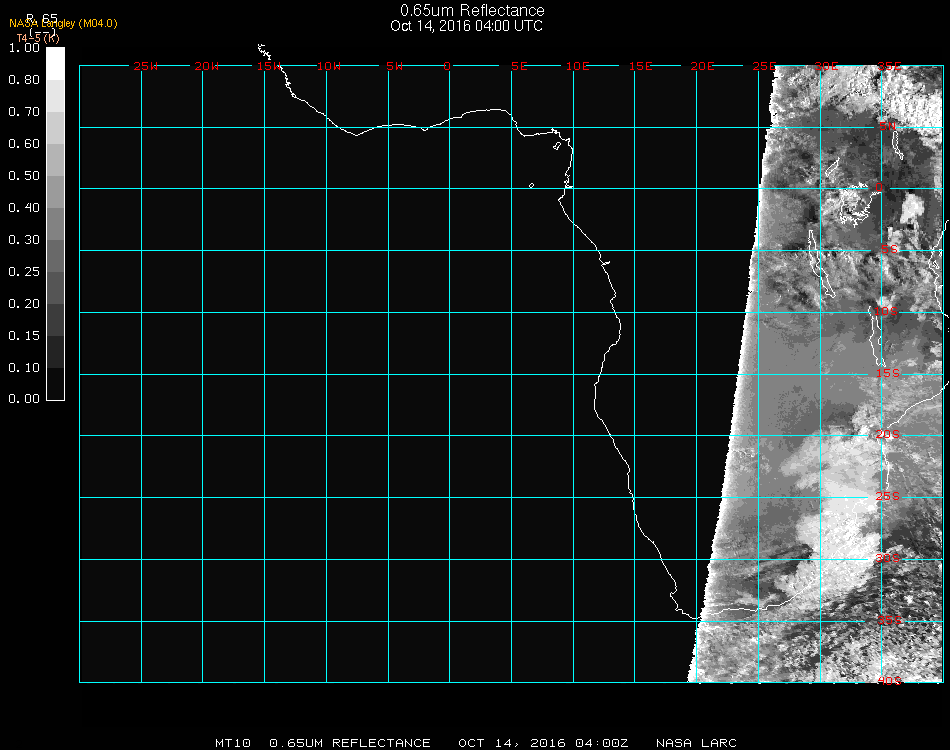
Task: Click the NASA LARC footer credit
Action: point(696,743)
